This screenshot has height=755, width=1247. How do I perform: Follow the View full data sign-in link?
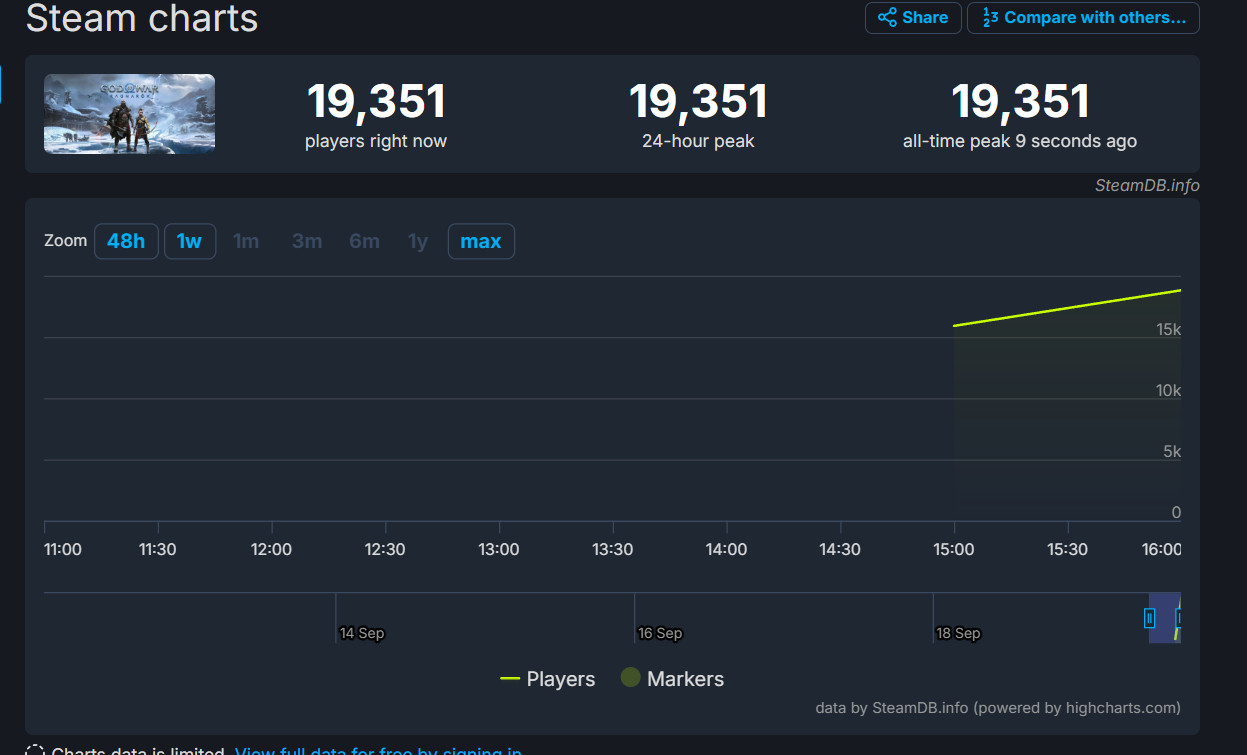(378, 750)
